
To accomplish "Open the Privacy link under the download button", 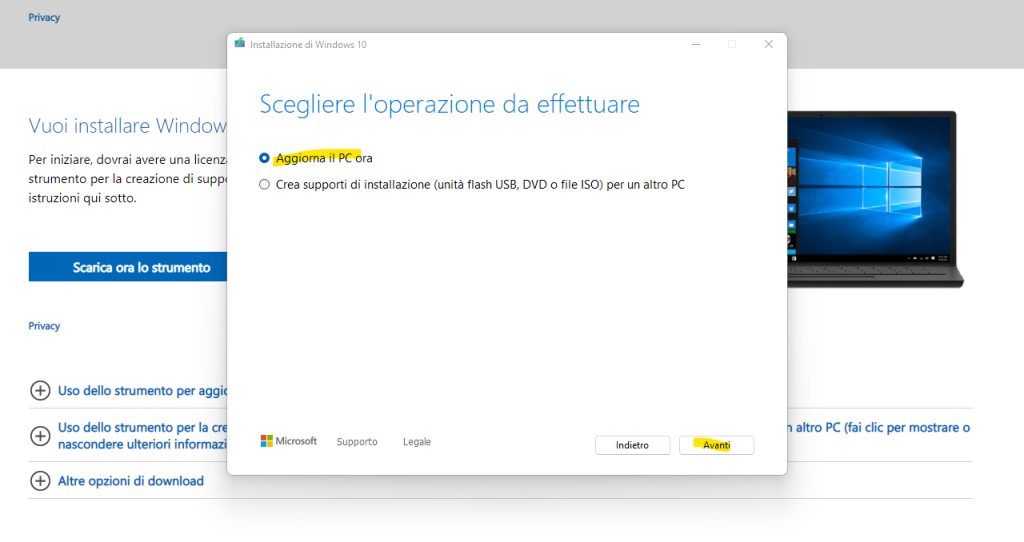I will (44, 326).
